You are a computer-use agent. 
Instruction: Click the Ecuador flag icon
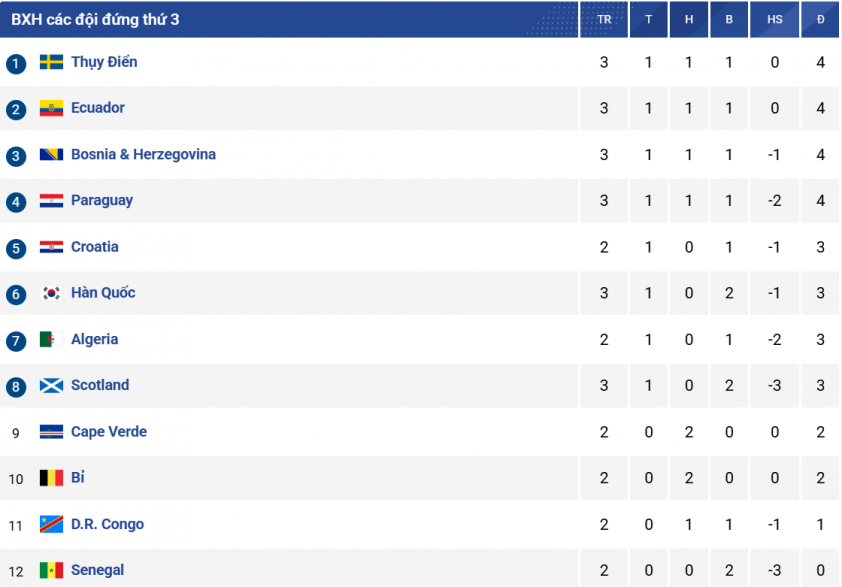click(51, 108)
